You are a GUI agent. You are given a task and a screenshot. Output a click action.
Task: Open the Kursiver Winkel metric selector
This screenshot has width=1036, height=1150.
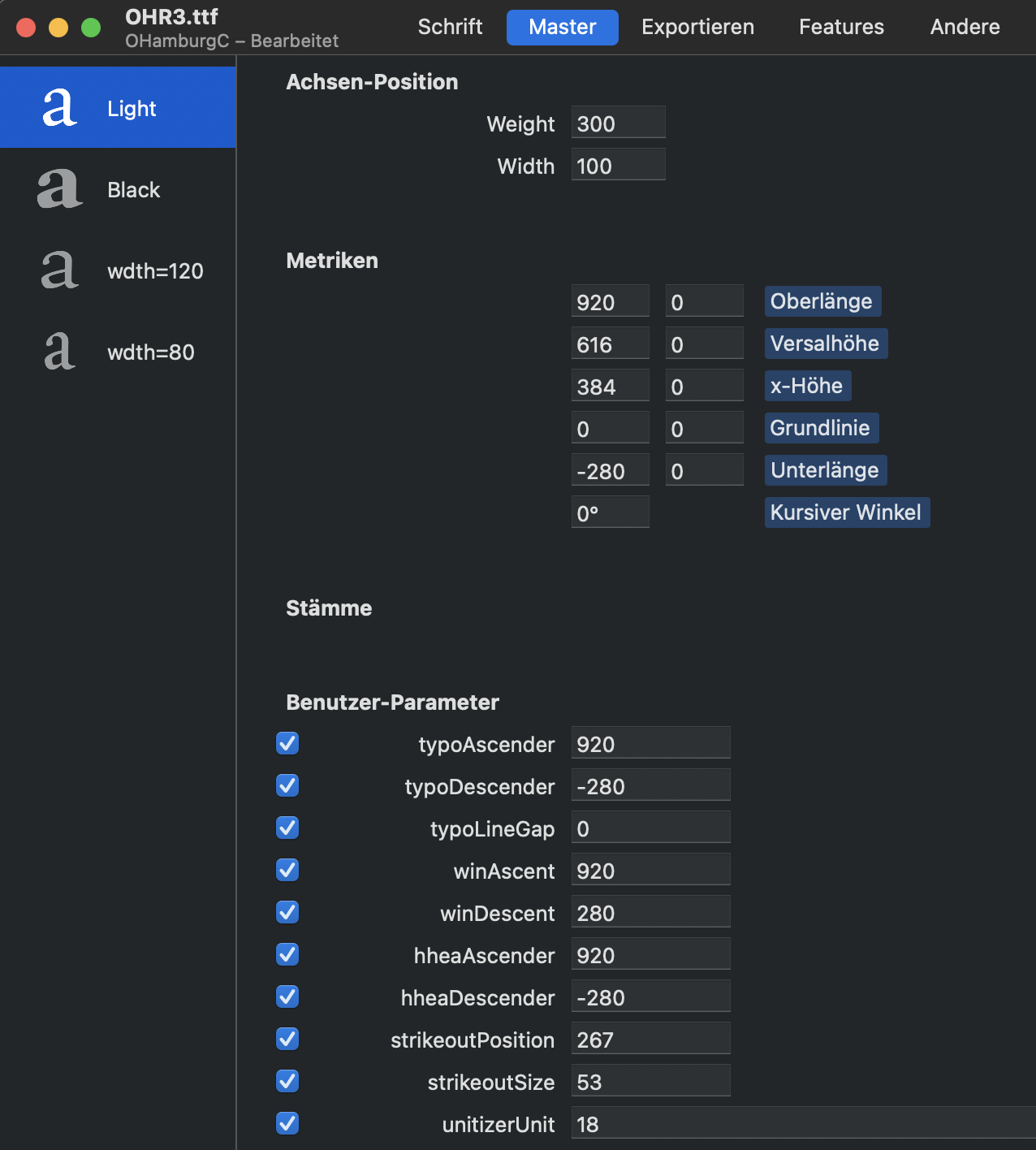pos(847,512)
